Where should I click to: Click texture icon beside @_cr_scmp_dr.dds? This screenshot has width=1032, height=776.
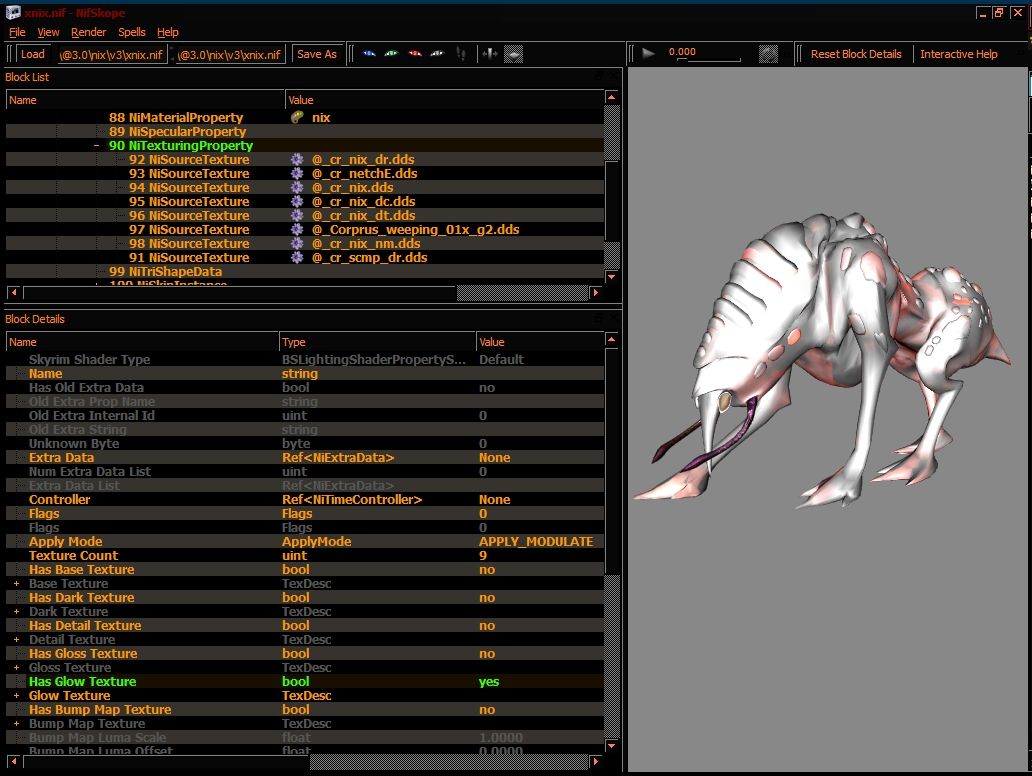pos(297,257)
